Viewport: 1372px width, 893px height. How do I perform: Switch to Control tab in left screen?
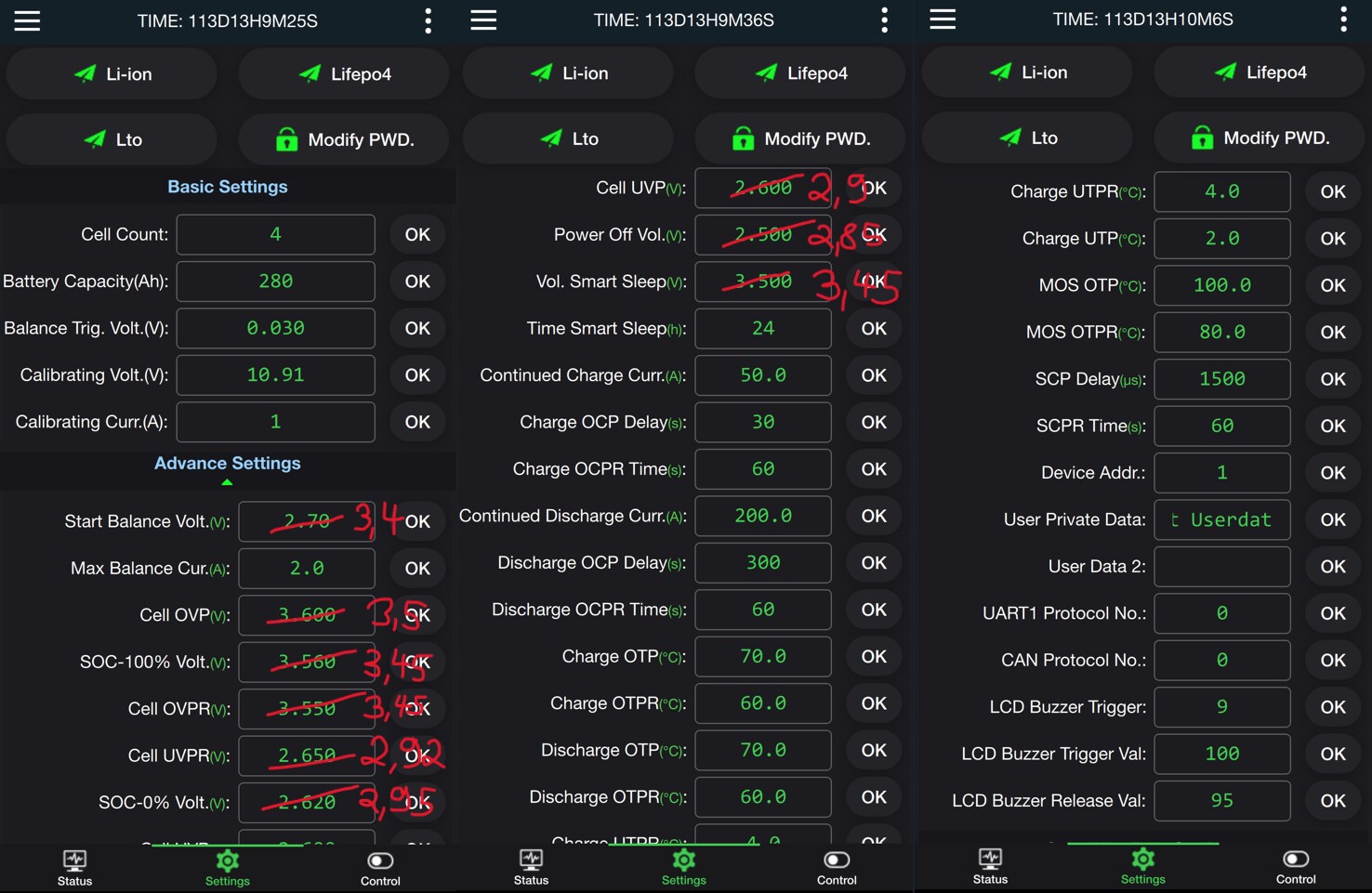[380, 869]
